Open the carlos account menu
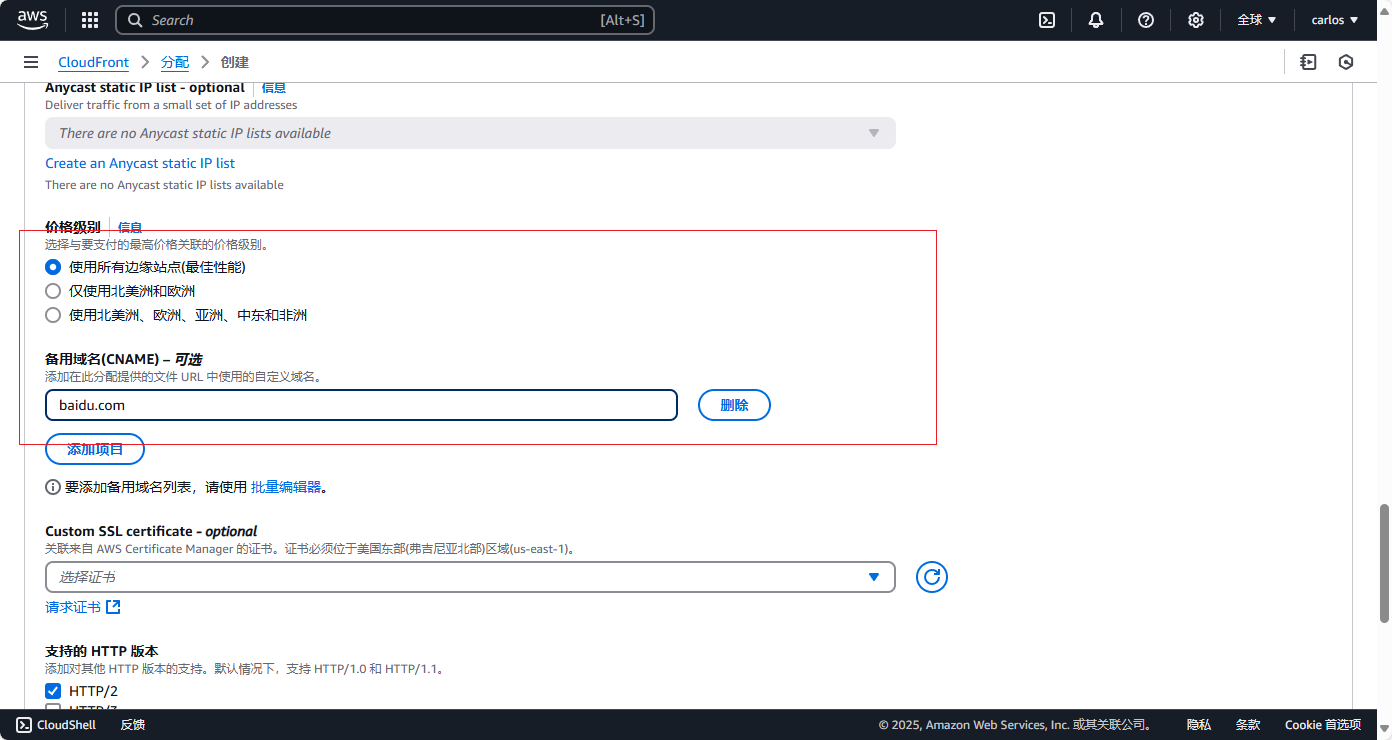The height and width of the screenshot is (740, 1392). (x=1335, y=20)
